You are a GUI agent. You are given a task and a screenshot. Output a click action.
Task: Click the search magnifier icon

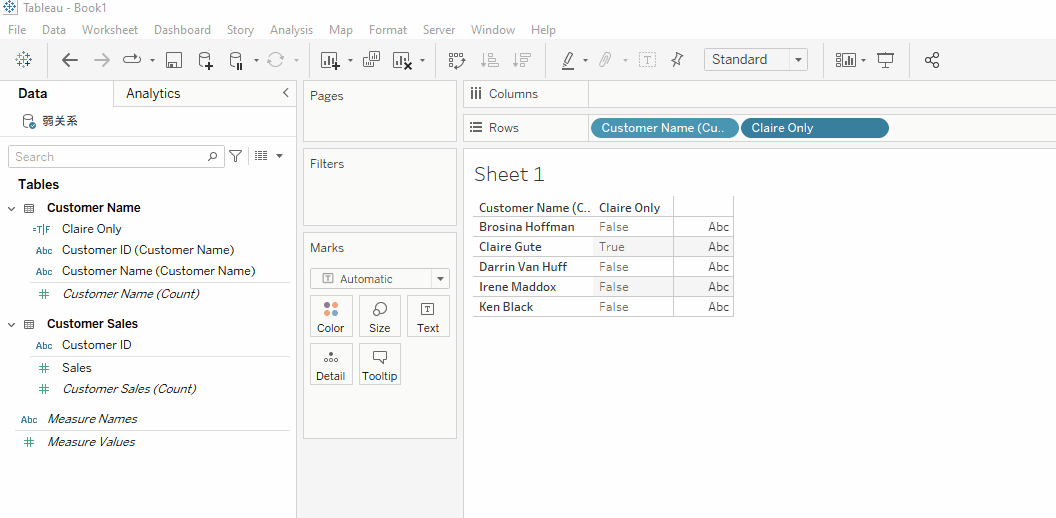click(212, 156)
